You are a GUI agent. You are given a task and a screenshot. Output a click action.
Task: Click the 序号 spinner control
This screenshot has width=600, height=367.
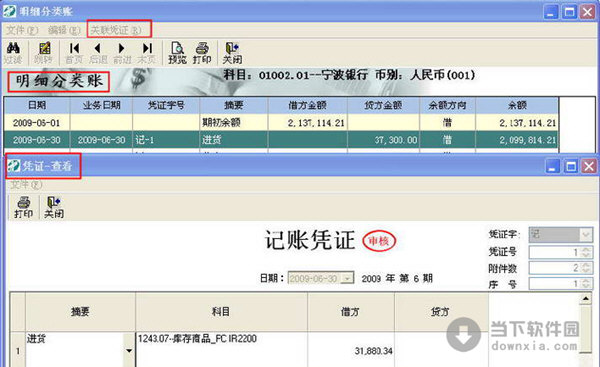pyautogui.click(x=586, y=284)
